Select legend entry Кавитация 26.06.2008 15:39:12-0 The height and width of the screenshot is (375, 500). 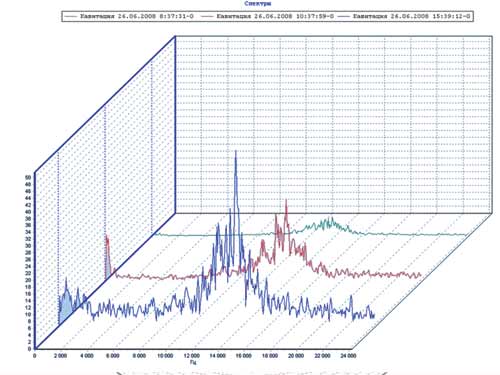(x=411, y=16)
